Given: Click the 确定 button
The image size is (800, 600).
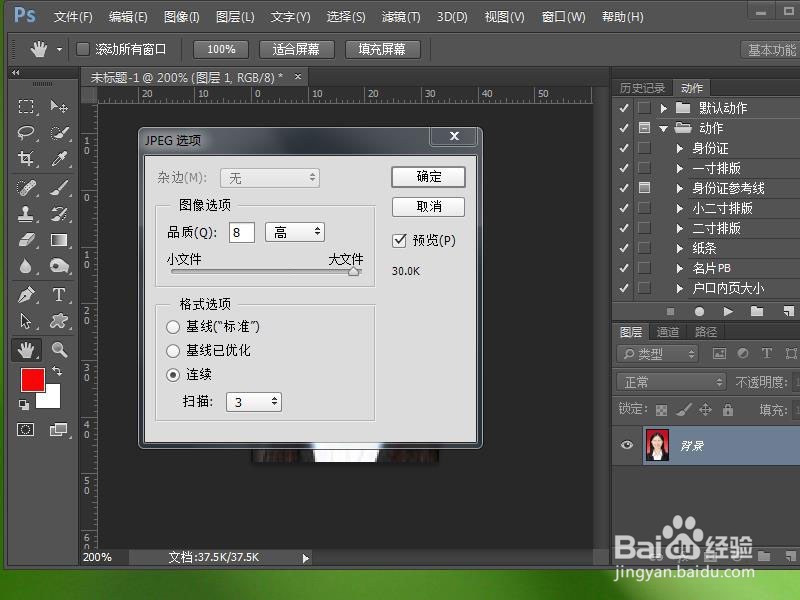Looking at the screenshot, I should click(428, 177).
